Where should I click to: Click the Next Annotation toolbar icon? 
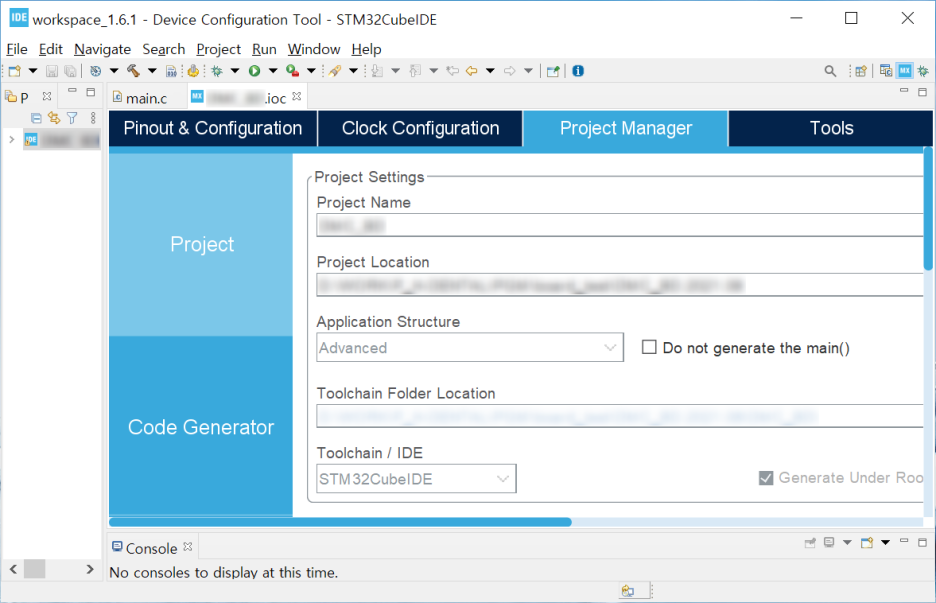coord(377,71)
